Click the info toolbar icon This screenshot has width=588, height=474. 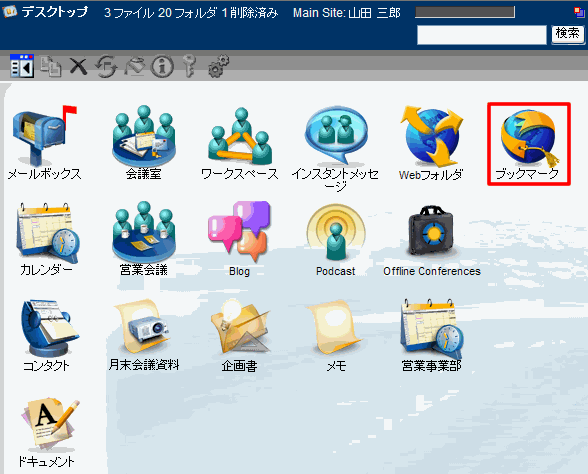162,66
